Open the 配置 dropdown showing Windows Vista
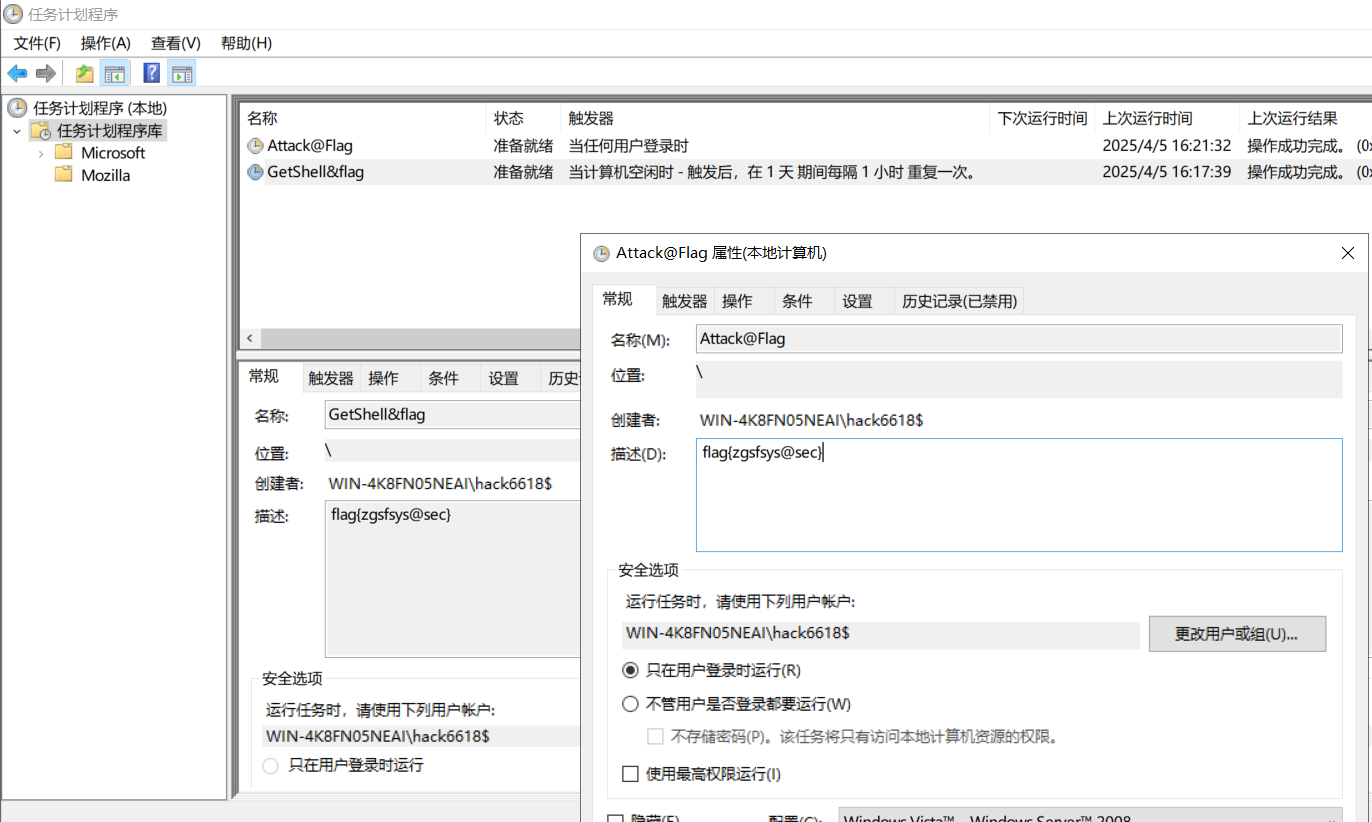1372x822 pixels. click(x=1090, y=815)
